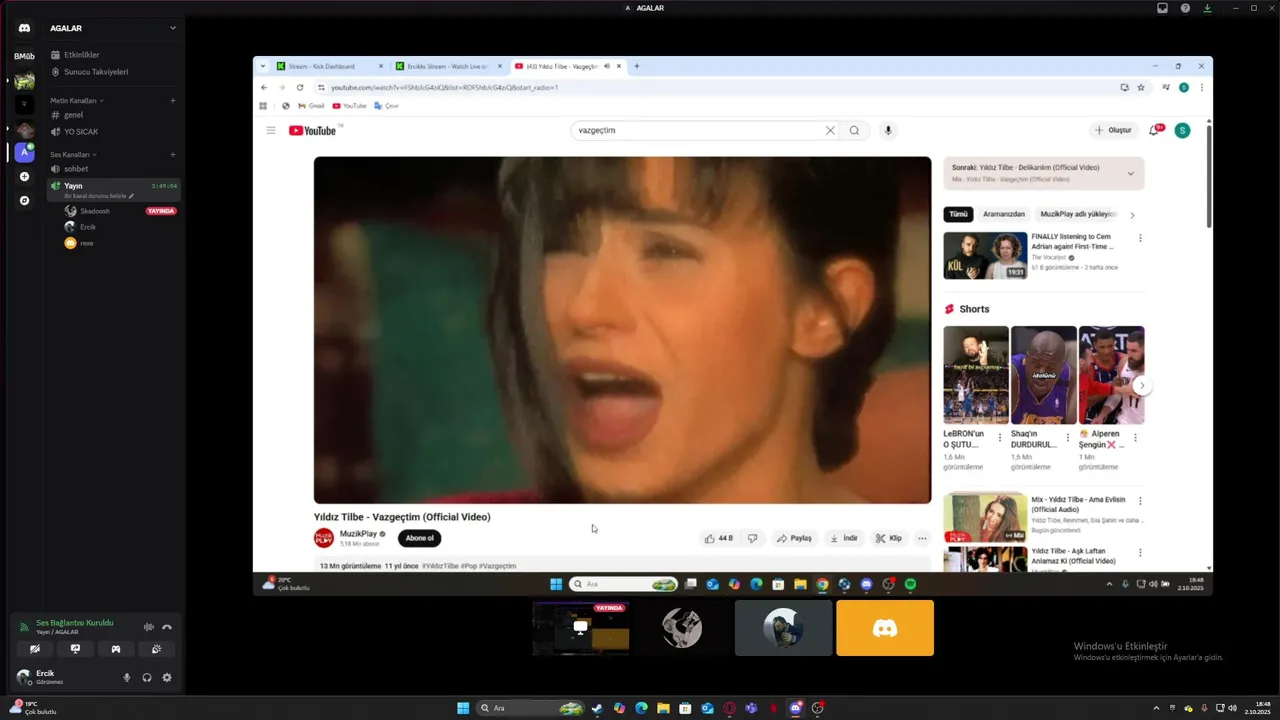Open YouTube notifications bell in stream
The image size is (1280, 720).
point(1154,130)
